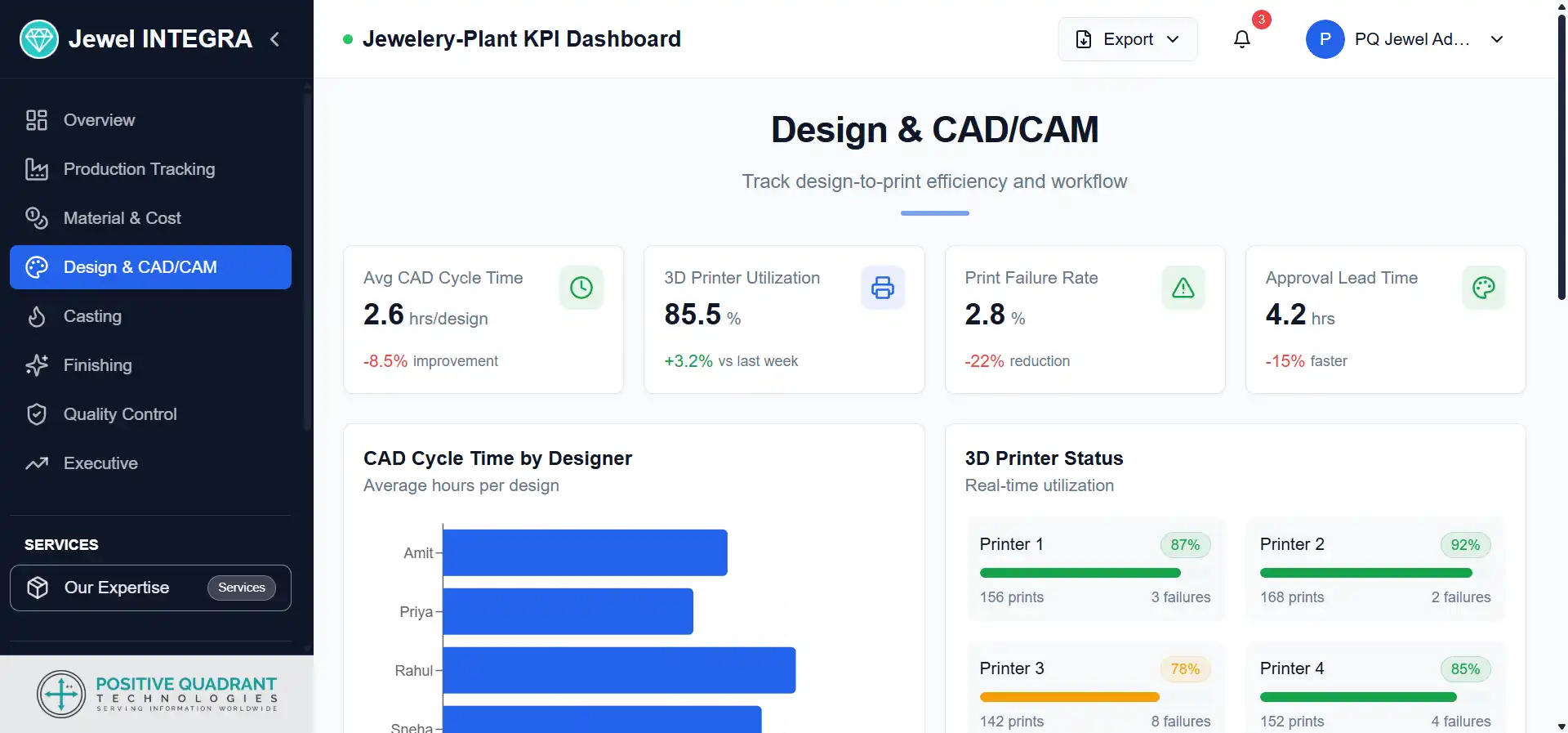Viewport: 1568px width, 733px height.
Task: Click the CAD Cycle Time by Designer heading
Action: tap(498, 458)
